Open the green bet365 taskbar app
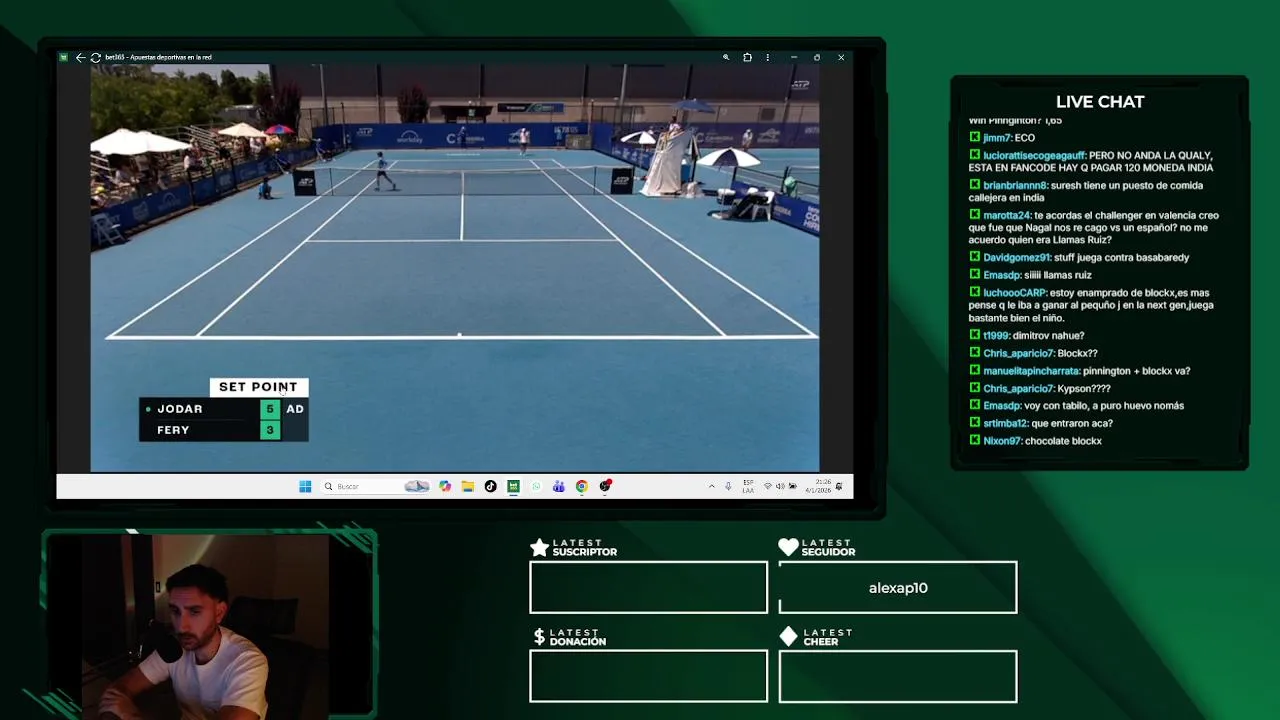The image size is (1280, 720). (x=513, y=486)
